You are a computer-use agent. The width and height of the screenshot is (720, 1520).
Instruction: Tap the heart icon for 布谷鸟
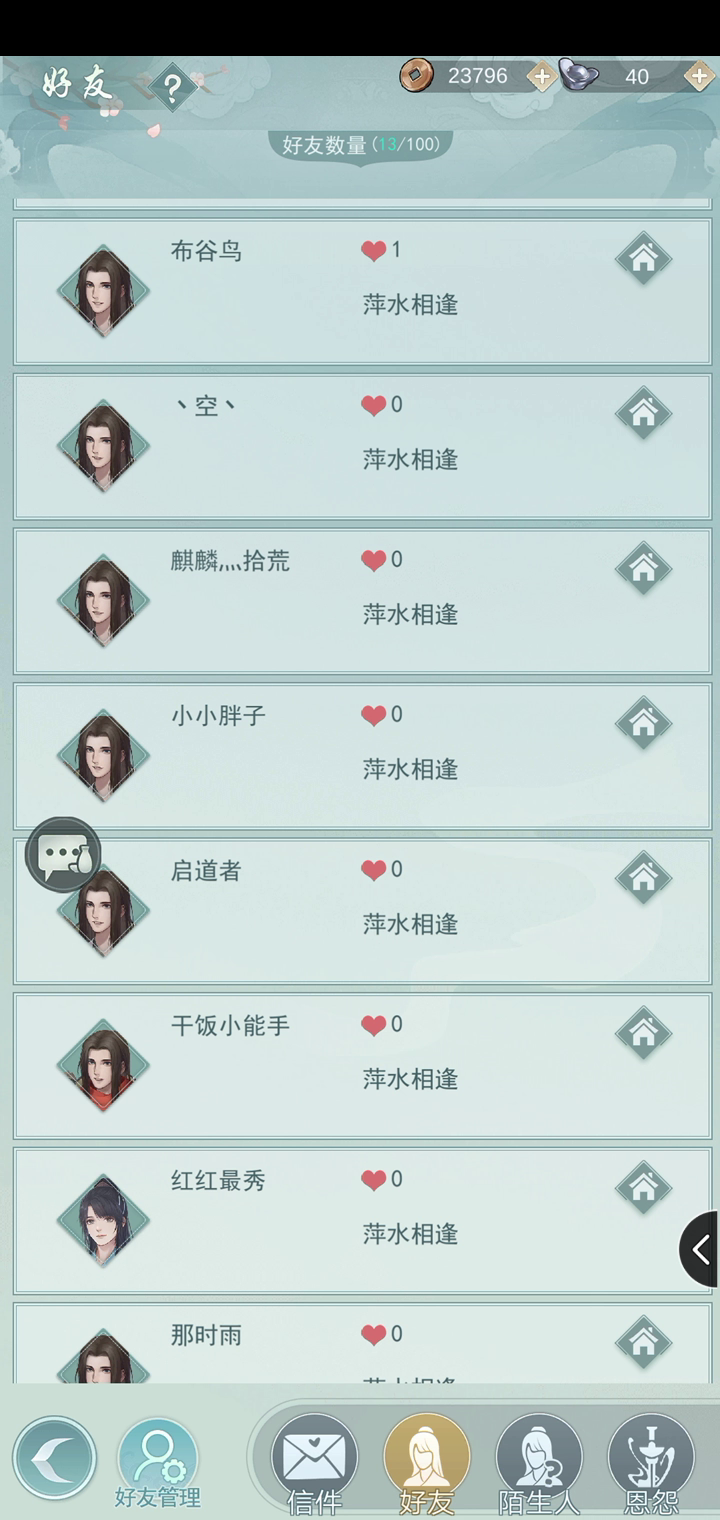(374, 251)
